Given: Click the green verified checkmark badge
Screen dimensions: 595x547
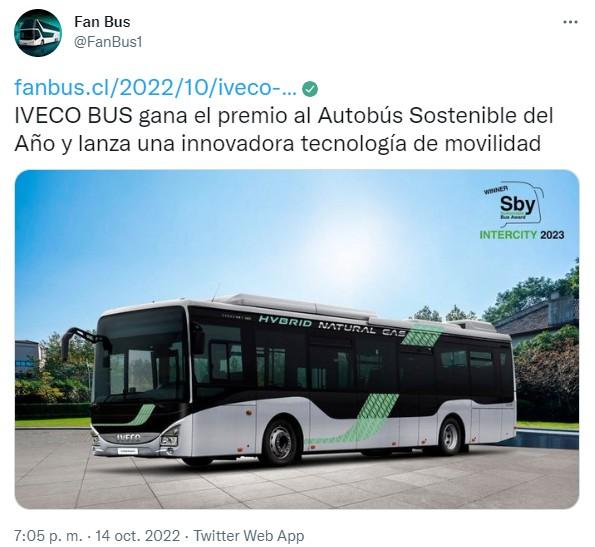Looking at the screenshot, I should [310, 89].
